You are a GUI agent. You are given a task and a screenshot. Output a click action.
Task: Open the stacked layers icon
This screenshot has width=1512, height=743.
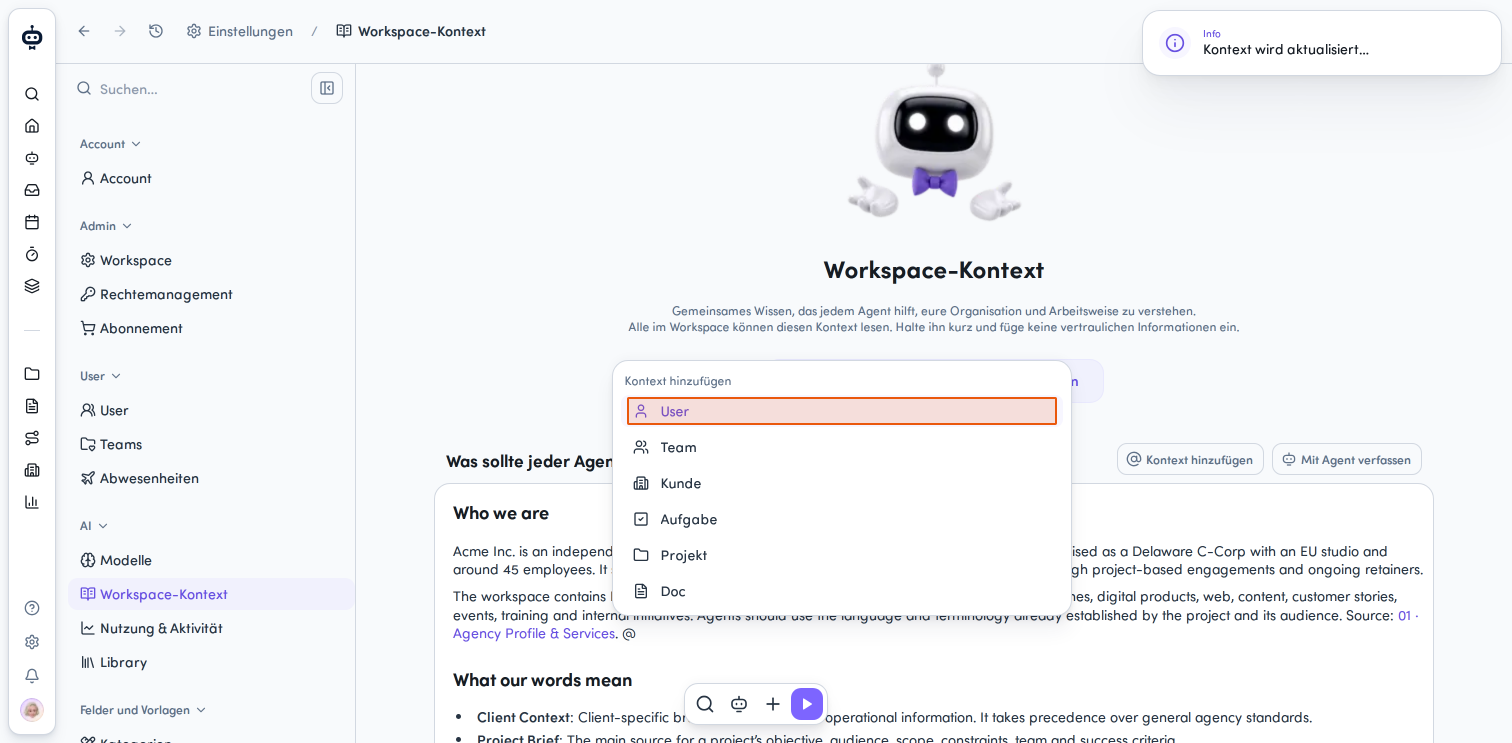[x=32, y=286]
